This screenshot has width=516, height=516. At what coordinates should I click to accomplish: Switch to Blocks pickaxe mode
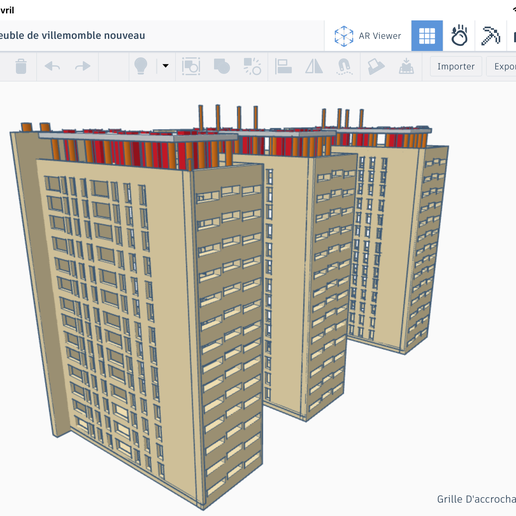[490, 36]
